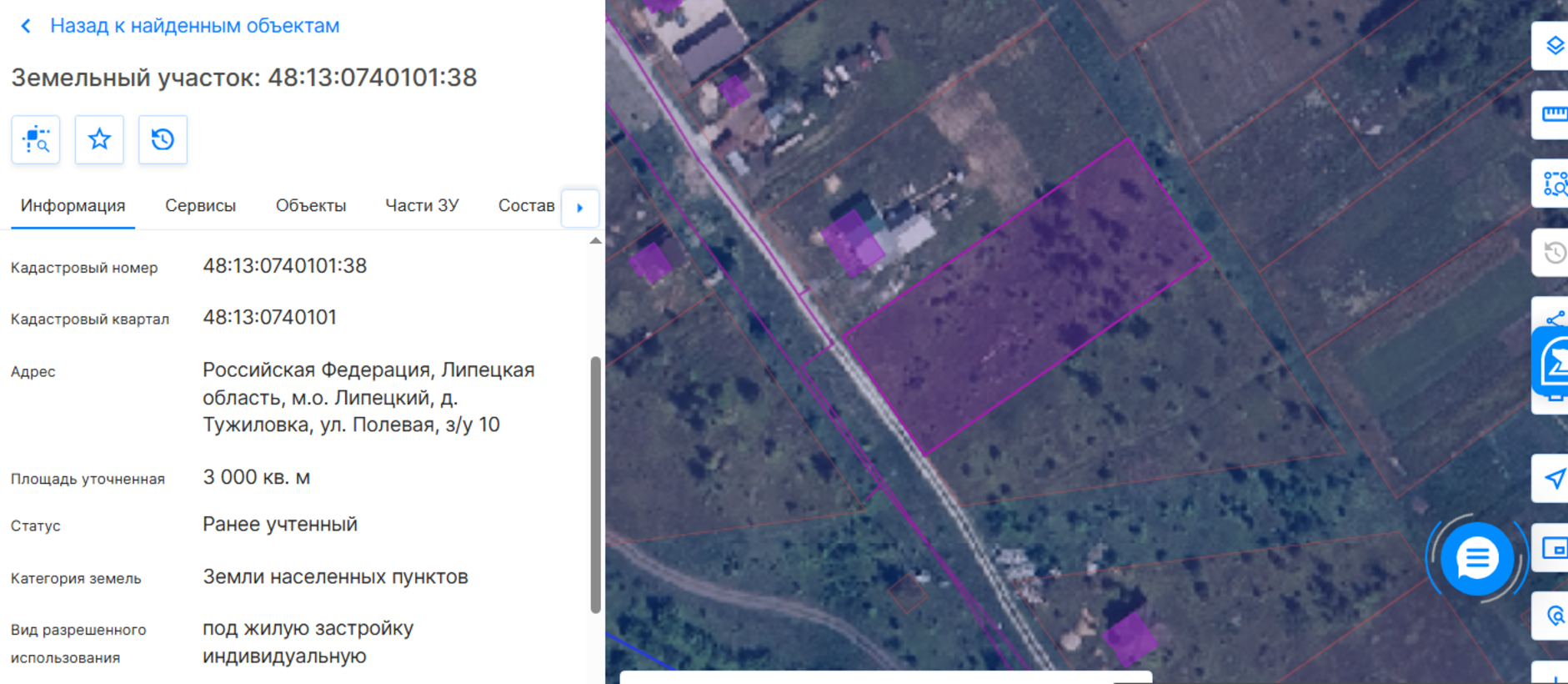
Task: Go back to found objects list
Action: pyautogui.click(x=194, y=26)
